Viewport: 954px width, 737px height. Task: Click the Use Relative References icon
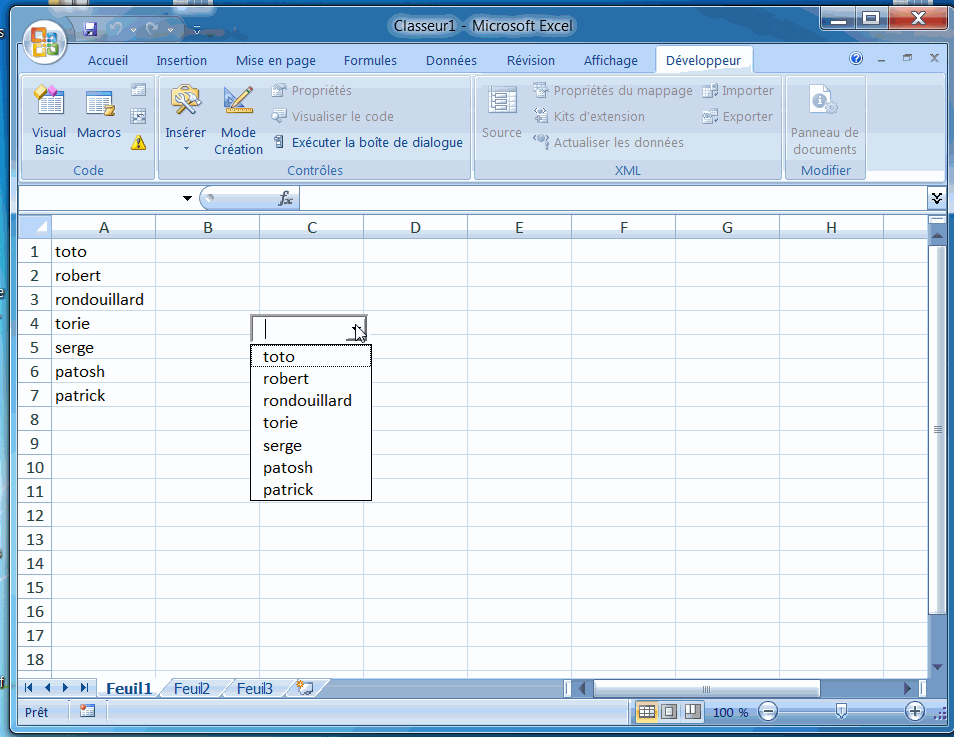pyautogui.click(x=139, y=116)
